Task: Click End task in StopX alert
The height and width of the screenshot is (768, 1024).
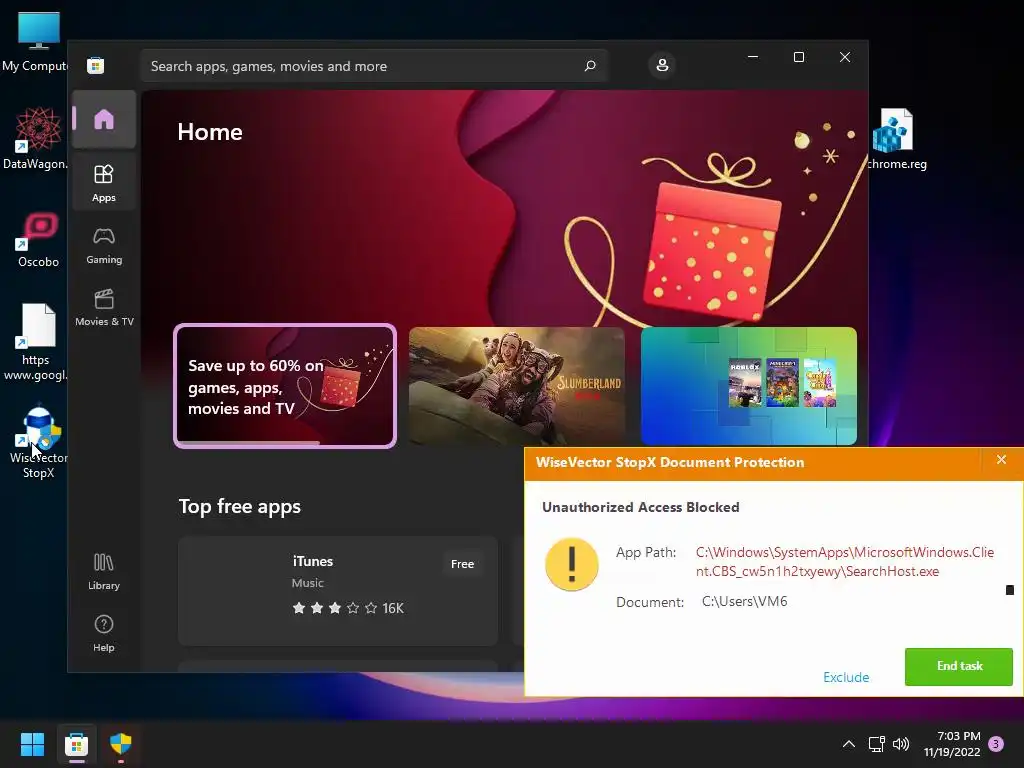Action: (x=959, y=666)
